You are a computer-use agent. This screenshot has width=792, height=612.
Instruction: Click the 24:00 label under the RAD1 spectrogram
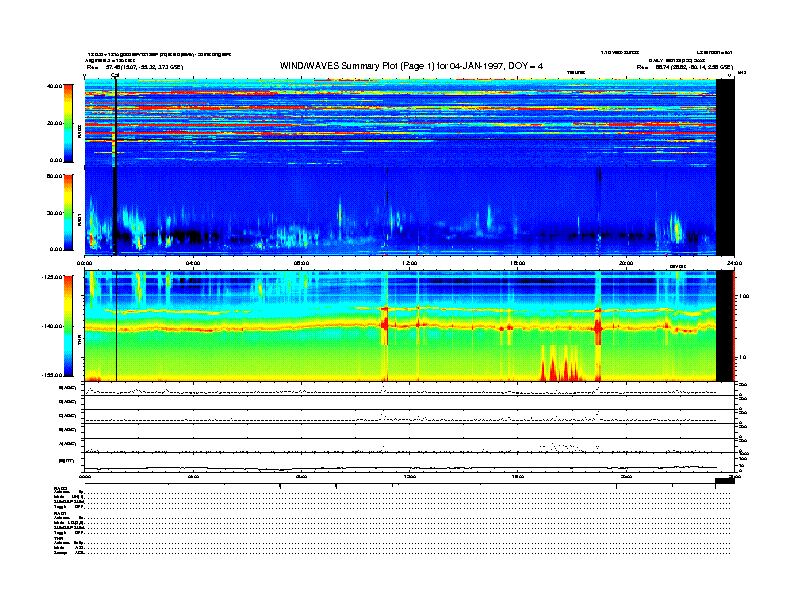click(x=734, y=263)
